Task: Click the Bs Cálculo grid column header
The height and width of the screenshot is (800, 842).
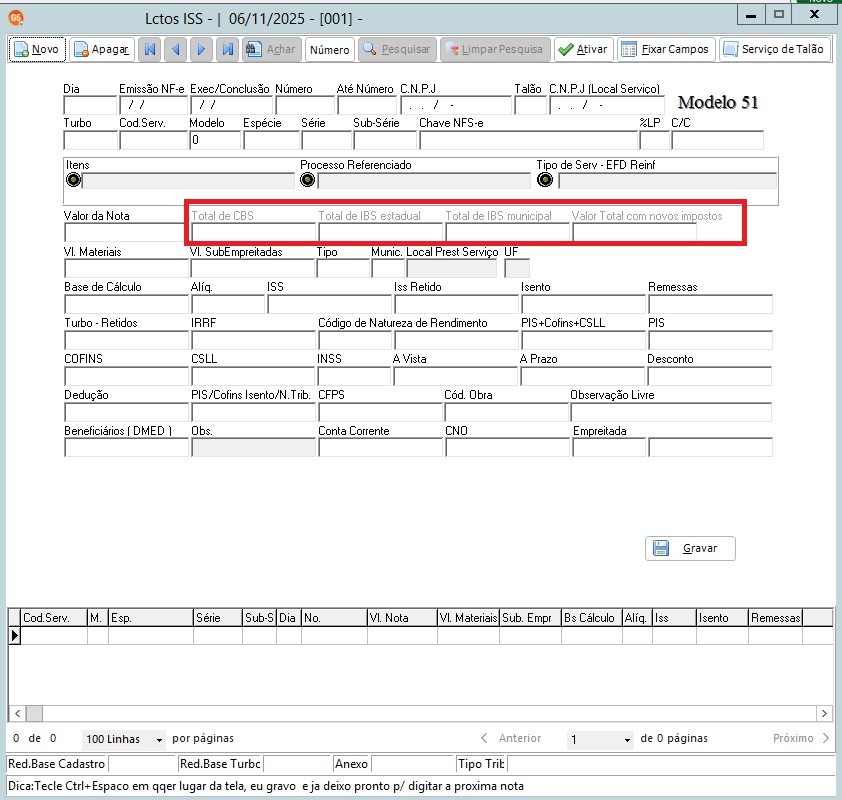Action: coord(592,618)
